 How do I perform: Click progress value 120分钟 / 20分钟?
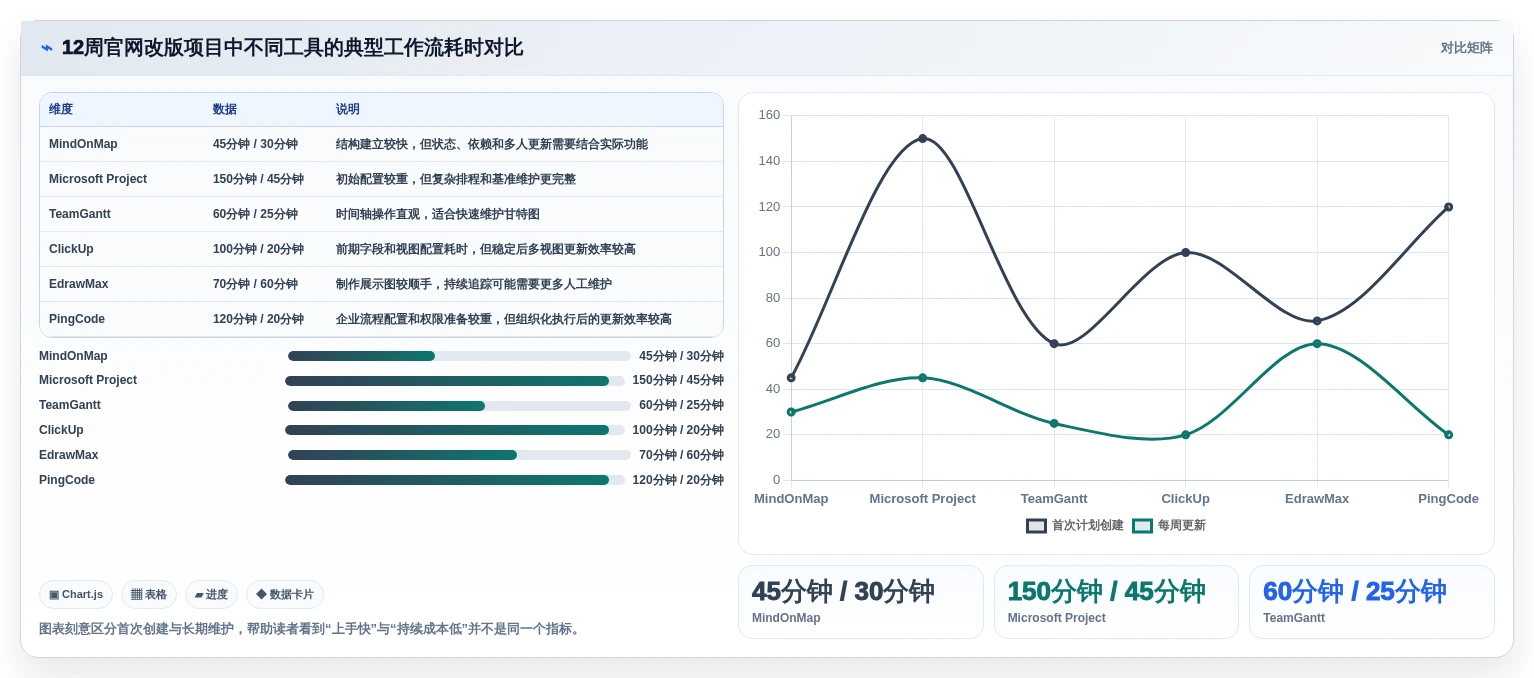coord(678,480)
